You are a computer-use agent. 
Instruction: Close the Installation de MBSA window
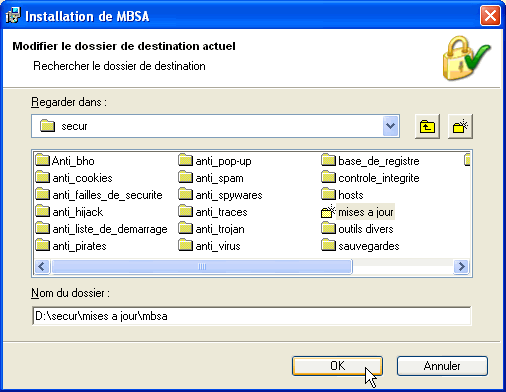490,16
